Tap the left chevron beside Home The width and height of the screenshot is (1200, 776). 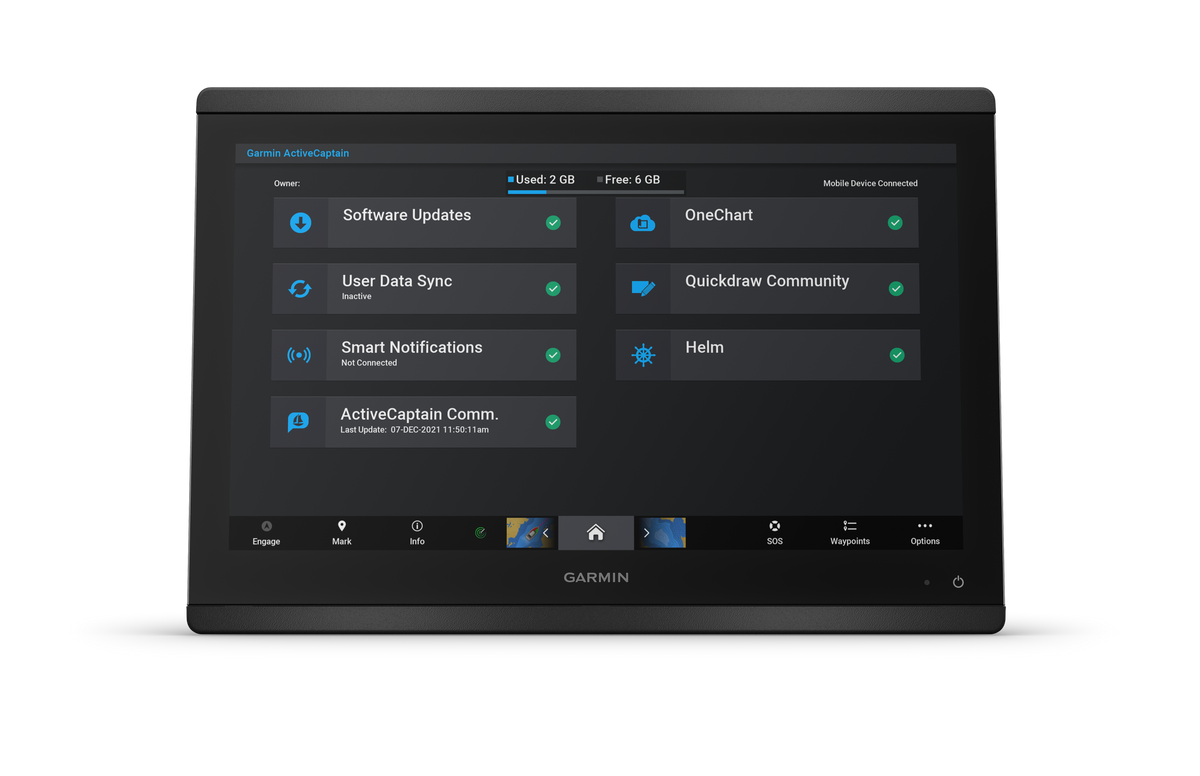[546, 533]
